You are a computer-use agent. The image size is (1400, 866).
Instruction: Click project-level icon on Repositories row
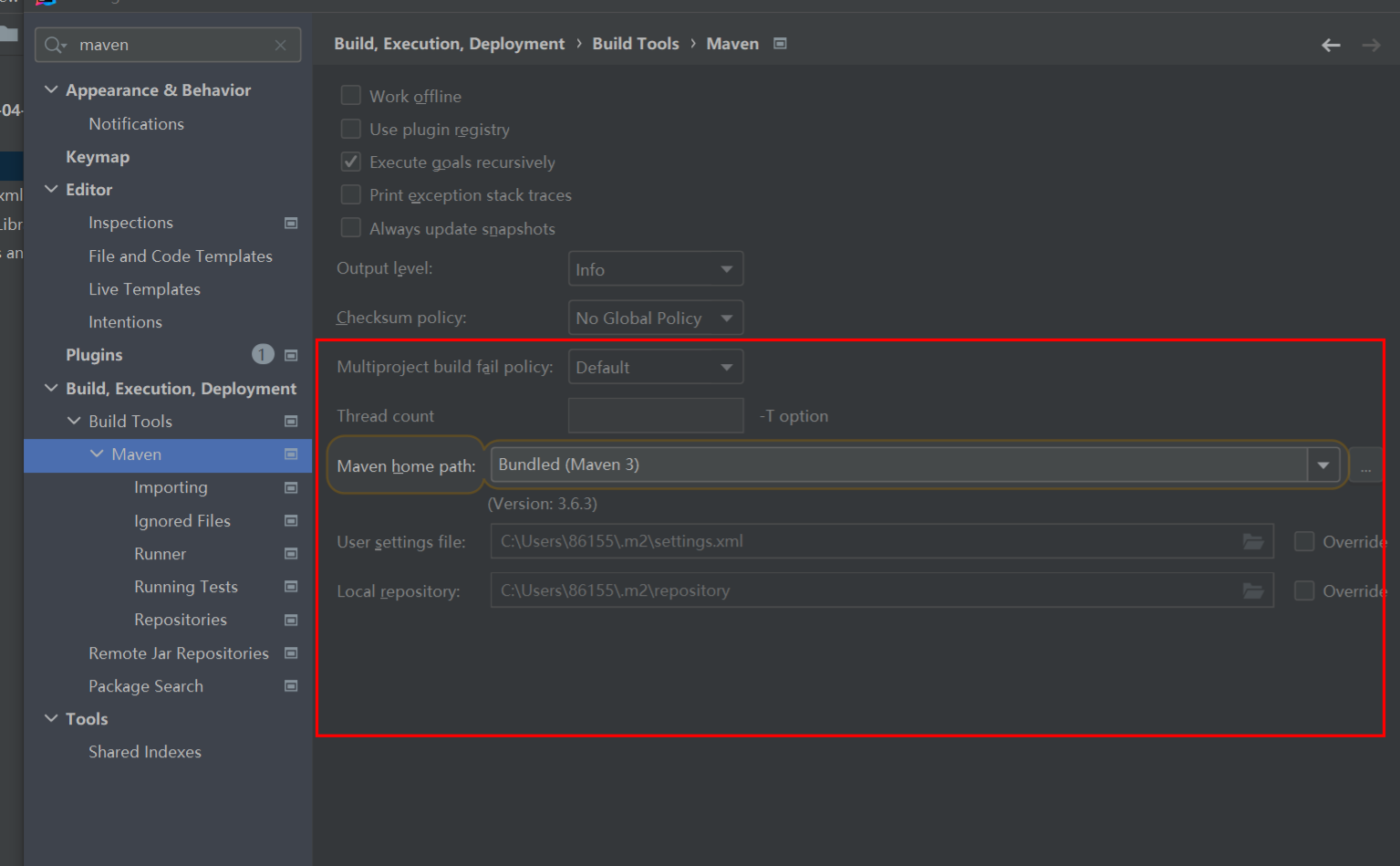[291, 620]
